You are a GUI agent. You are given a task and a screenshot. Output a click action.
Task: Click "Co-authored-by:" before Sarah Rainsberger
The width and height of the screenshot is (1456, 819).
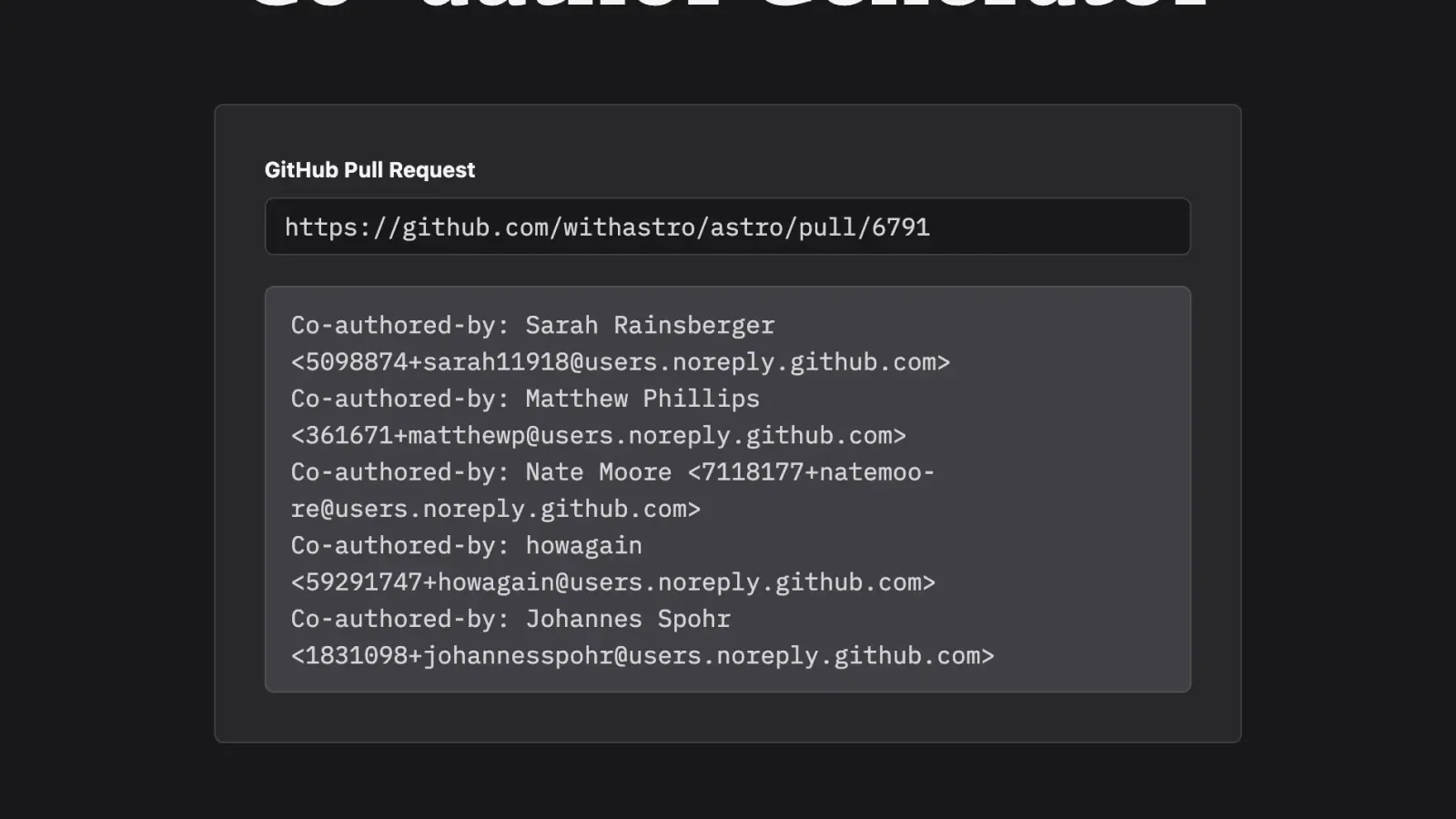click(399, 325)
